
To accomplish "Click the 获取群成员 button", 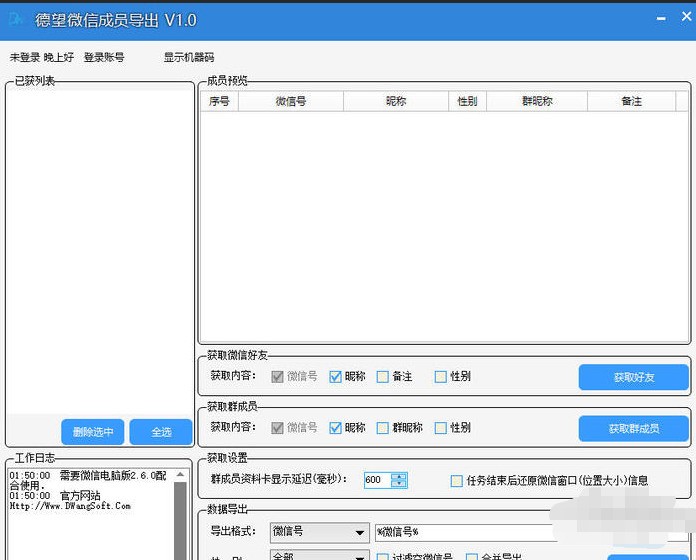I will tap(633, 428).
